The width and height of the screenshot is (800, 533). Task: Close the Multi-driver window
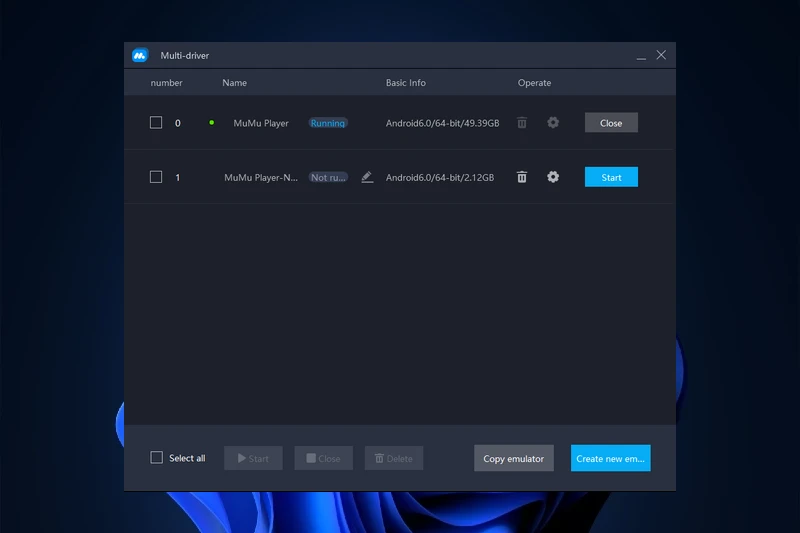(661, 56)
